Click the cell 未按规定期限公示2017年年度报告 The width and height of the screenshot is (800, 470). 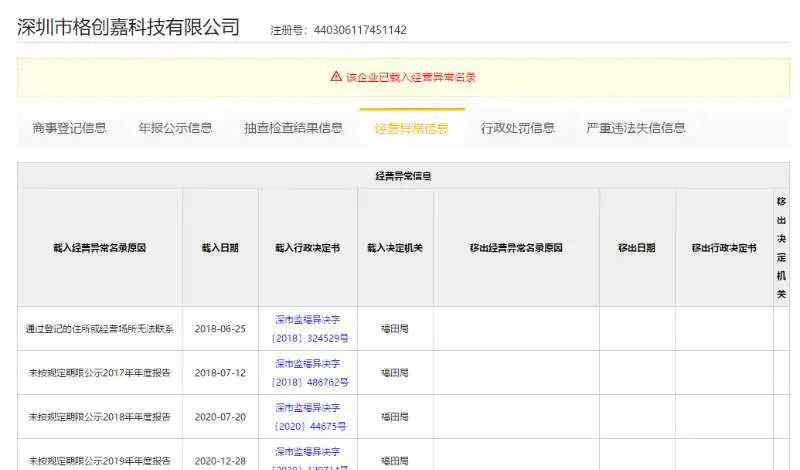pyautogui.click(x=99, y=373)
